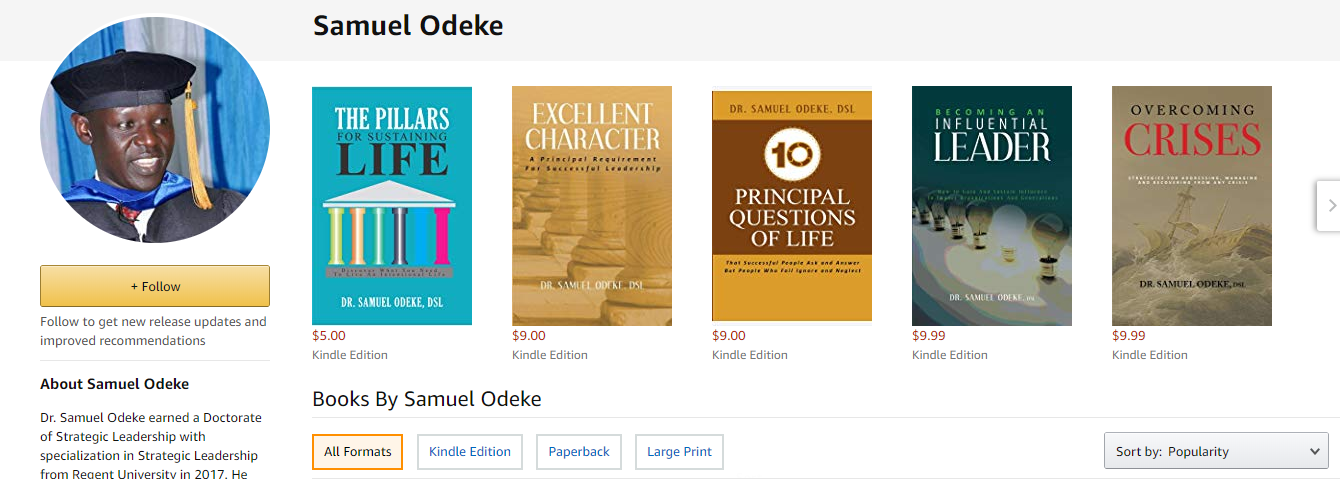Open Overcoming Crises book cover
This screenshot has height=479, width=1340.
click(x=1192, y=206)
